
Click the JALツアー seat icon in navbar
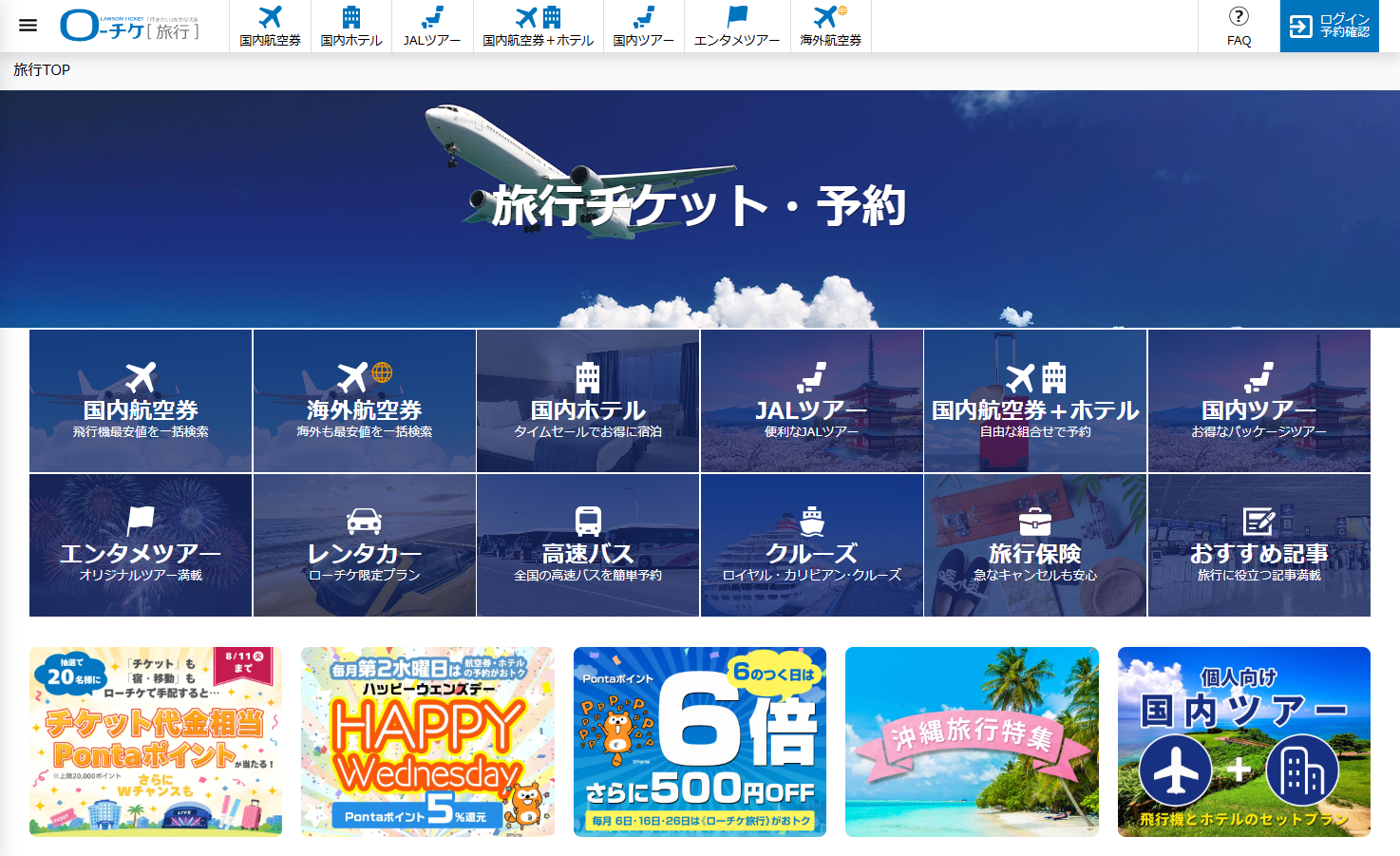pyautogui.click(x=432, y=17)
